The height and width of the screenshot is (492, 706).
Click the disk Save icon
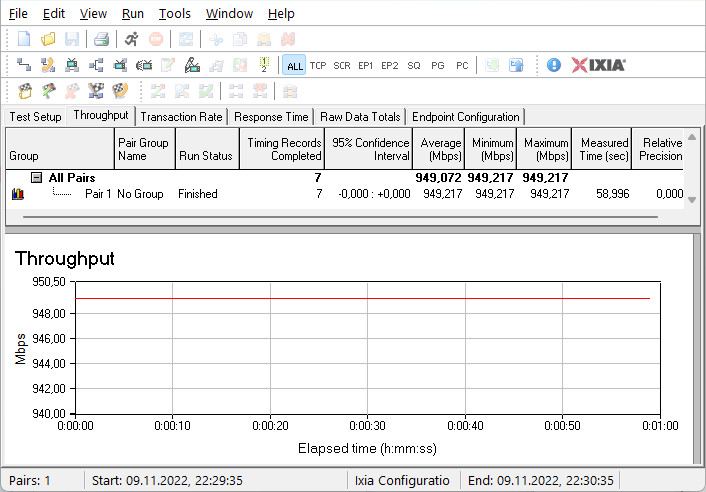72,39
